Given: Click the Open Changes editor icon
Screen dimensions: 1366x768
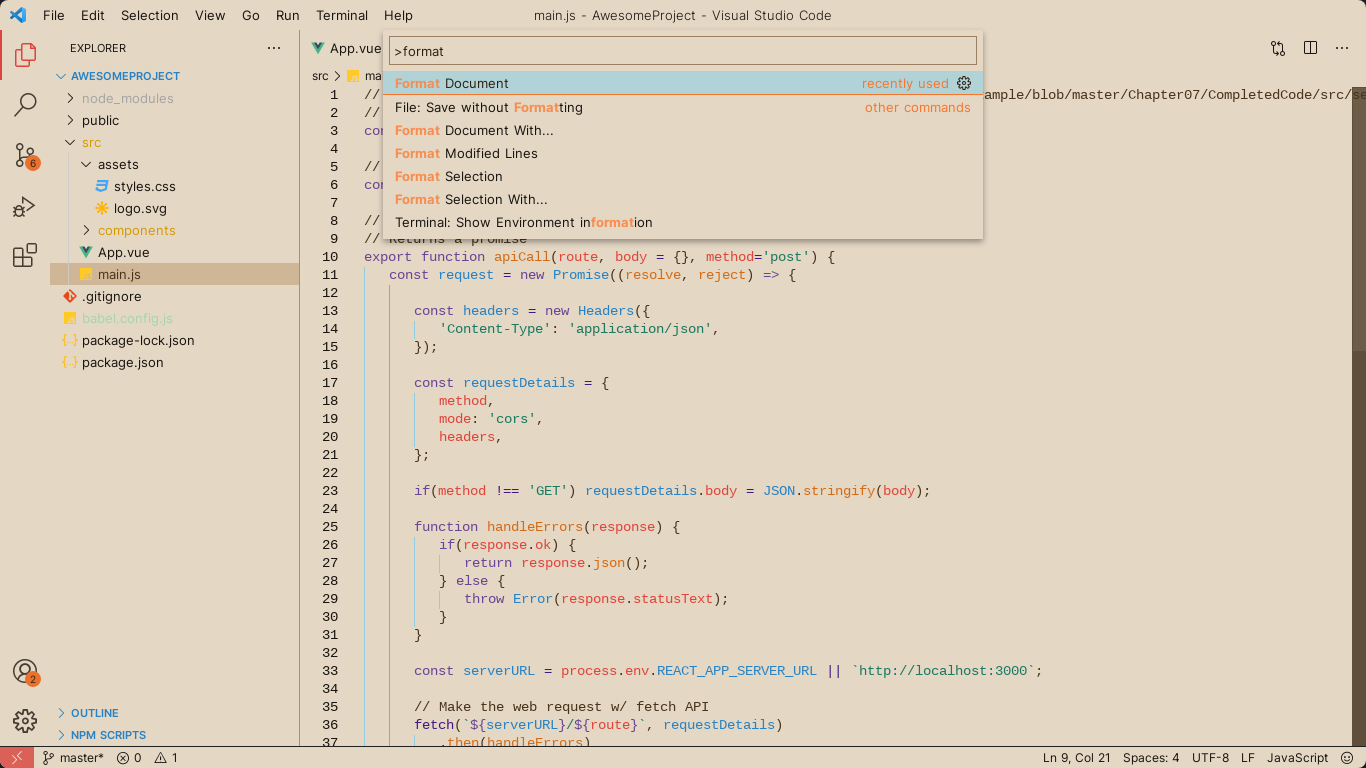Looking at the screenshot, I should pyautogui.click(x=1278, y=48).
